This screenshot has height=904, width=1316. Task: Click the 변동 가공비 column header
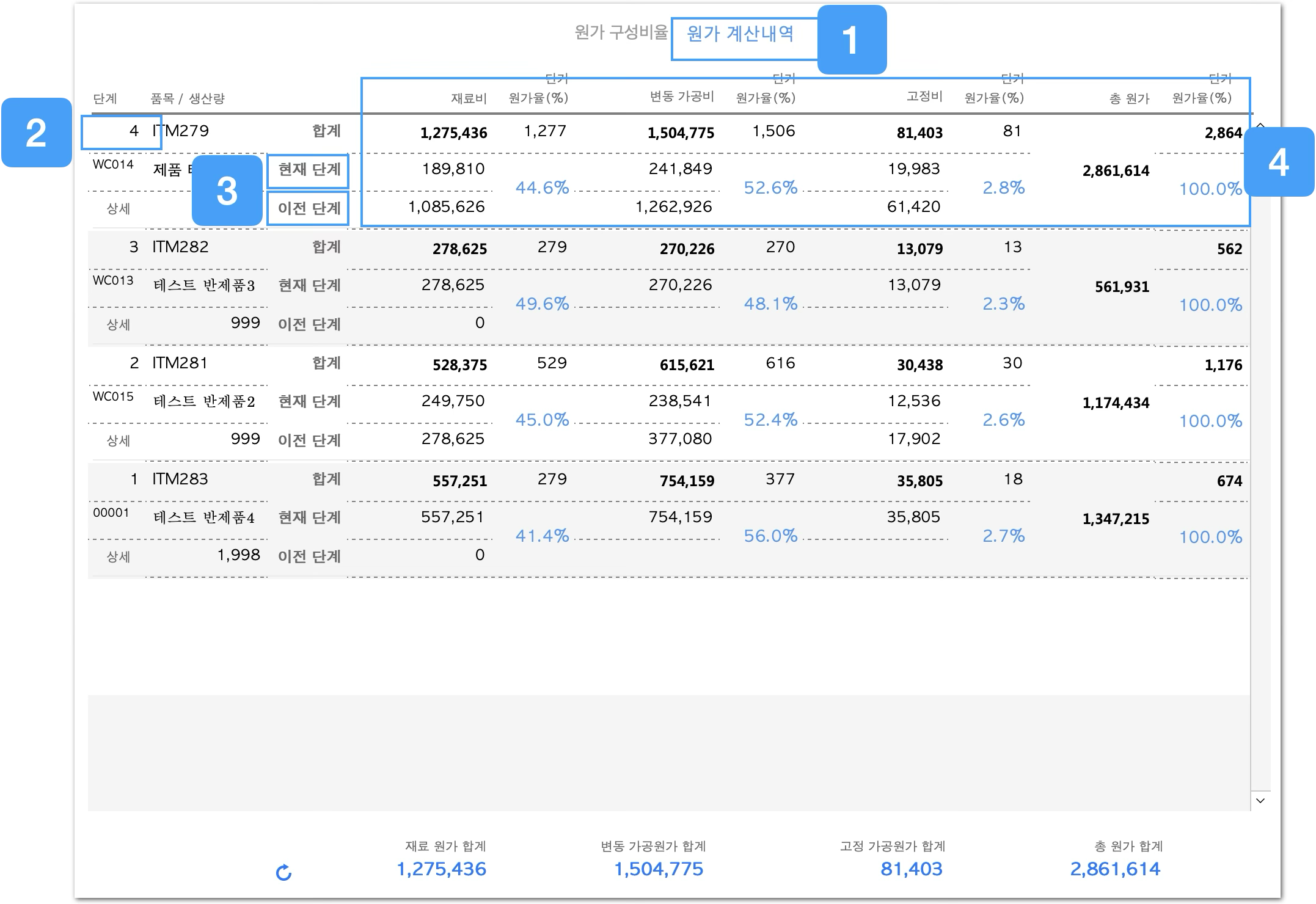[x=682, y=97]
